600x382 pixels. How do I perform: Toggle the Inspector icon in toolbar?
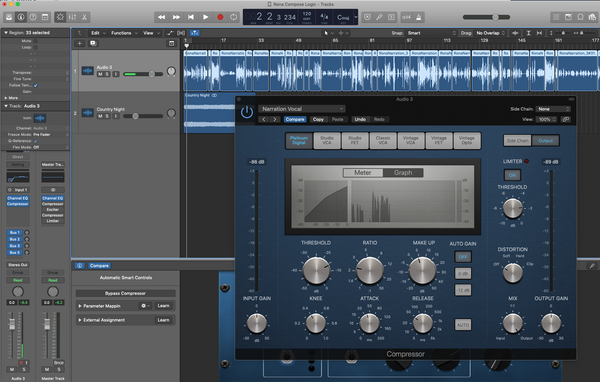pyautogui.click(x=21, y=17)
